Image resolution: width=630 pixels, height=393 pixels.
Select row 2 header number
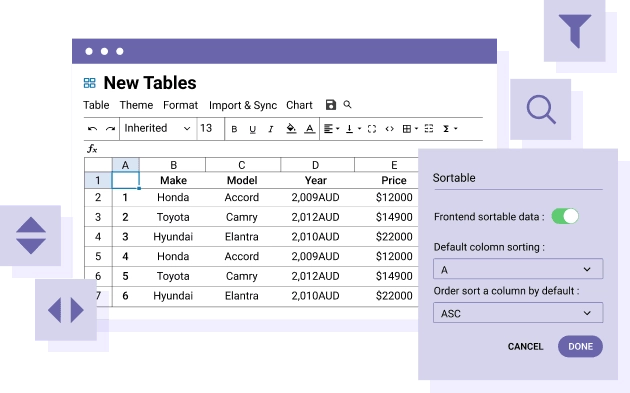[x=98, y=197]
